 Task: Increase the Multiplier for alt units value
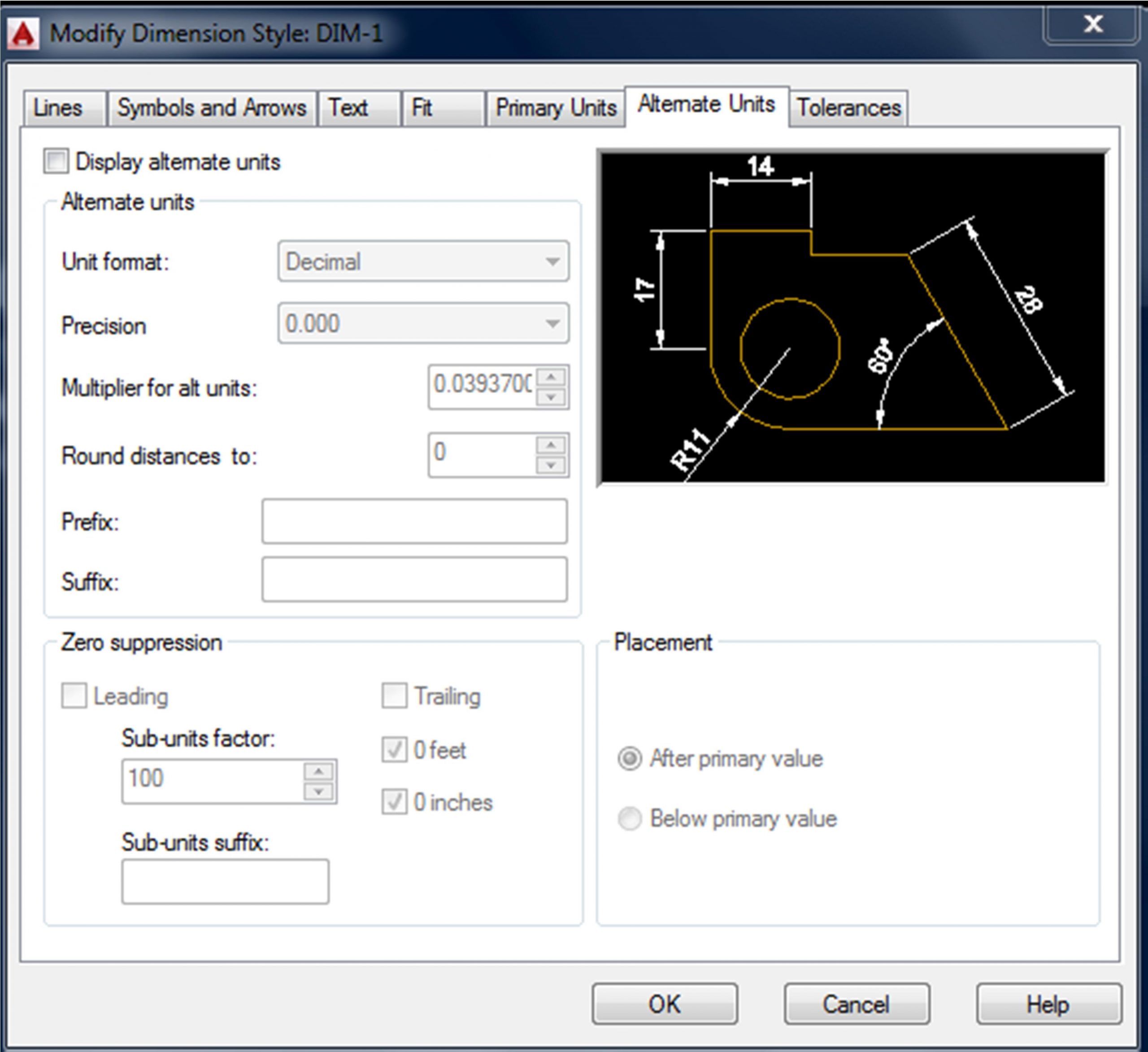[551, 377]
